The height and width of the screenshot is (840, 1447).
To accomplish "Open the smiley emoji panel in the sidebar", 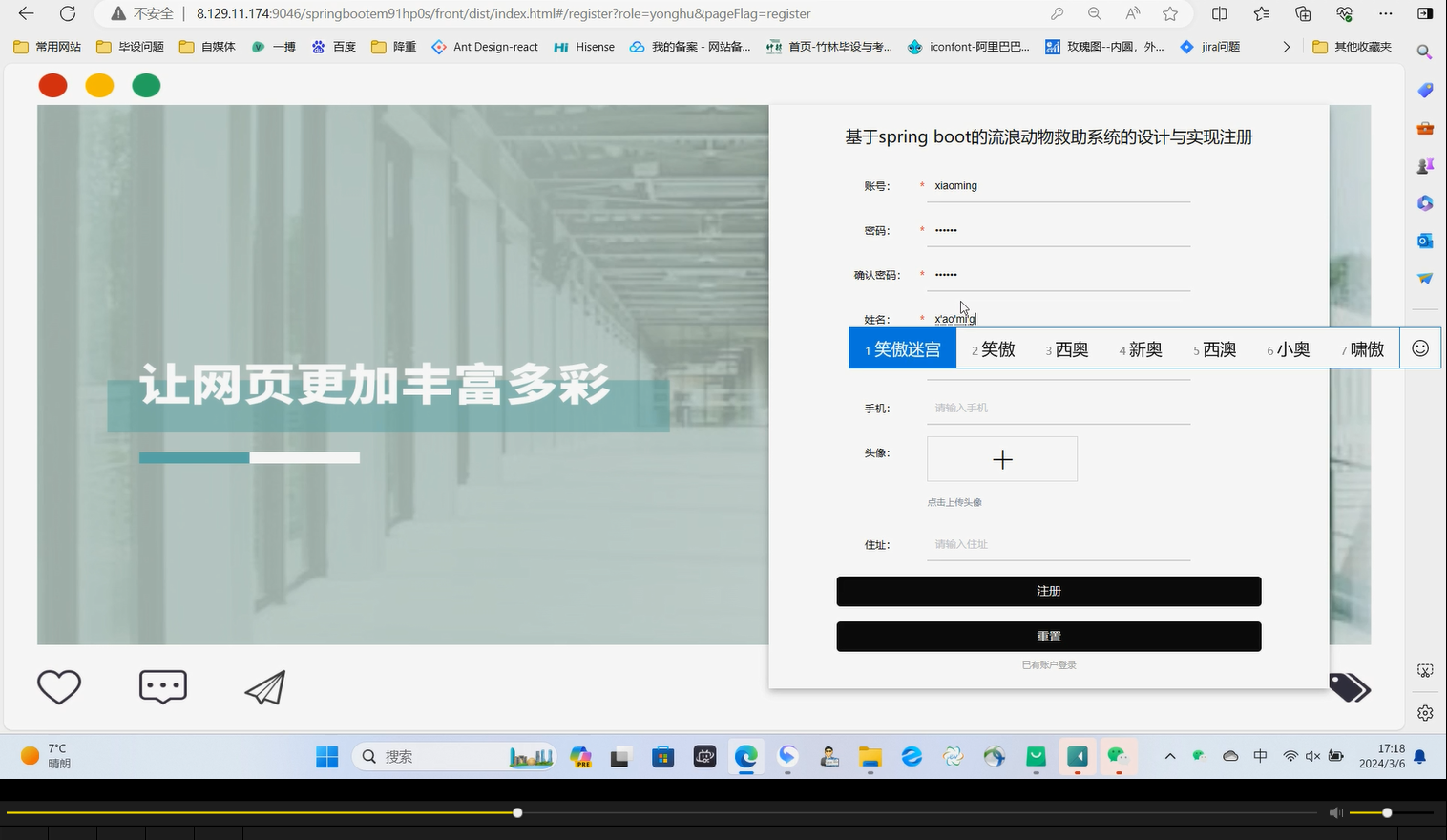I will point(1419,347).
